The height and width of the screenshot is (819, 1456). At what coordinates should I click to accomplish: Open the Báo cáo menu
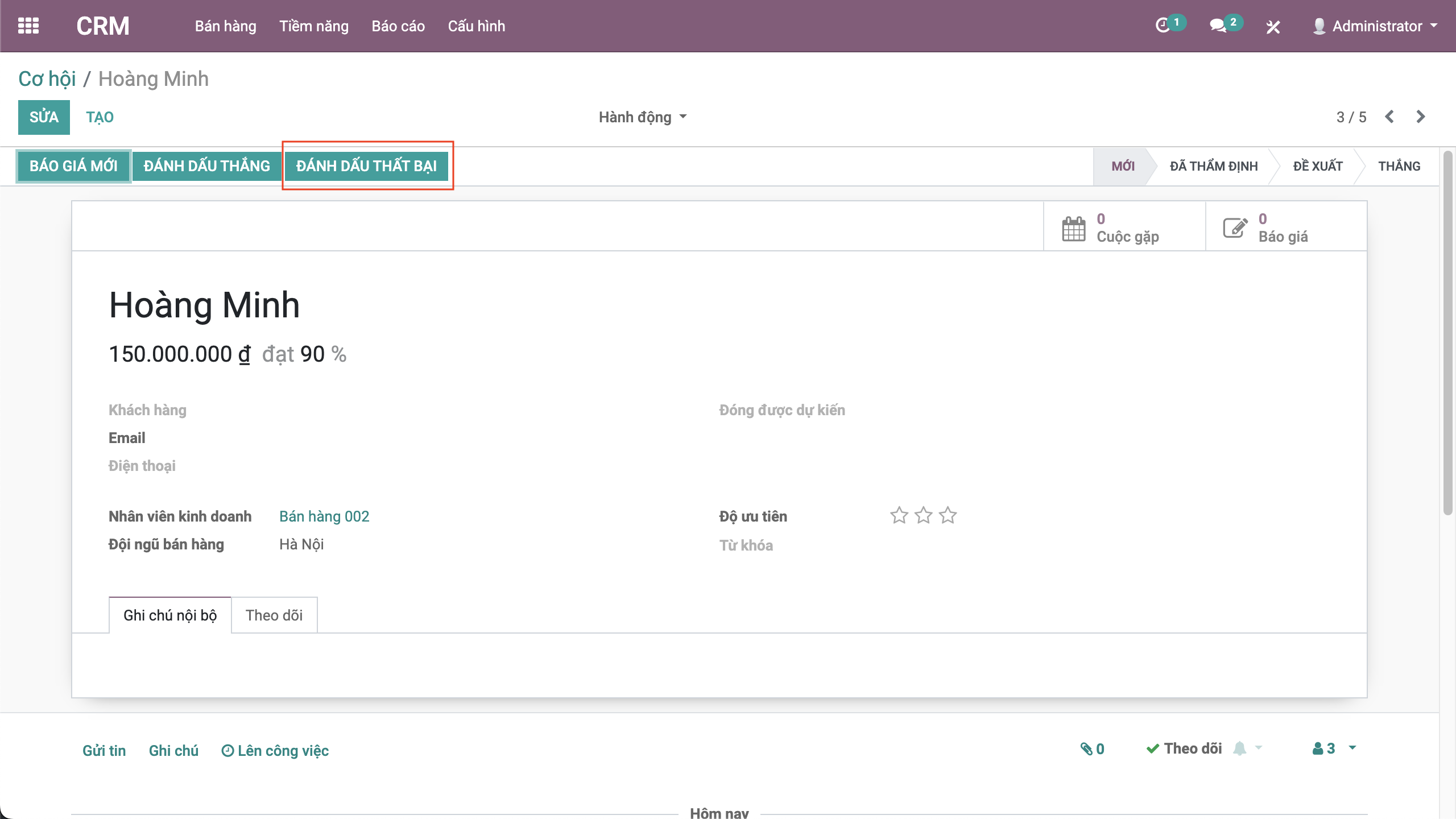tap(398, 26)
